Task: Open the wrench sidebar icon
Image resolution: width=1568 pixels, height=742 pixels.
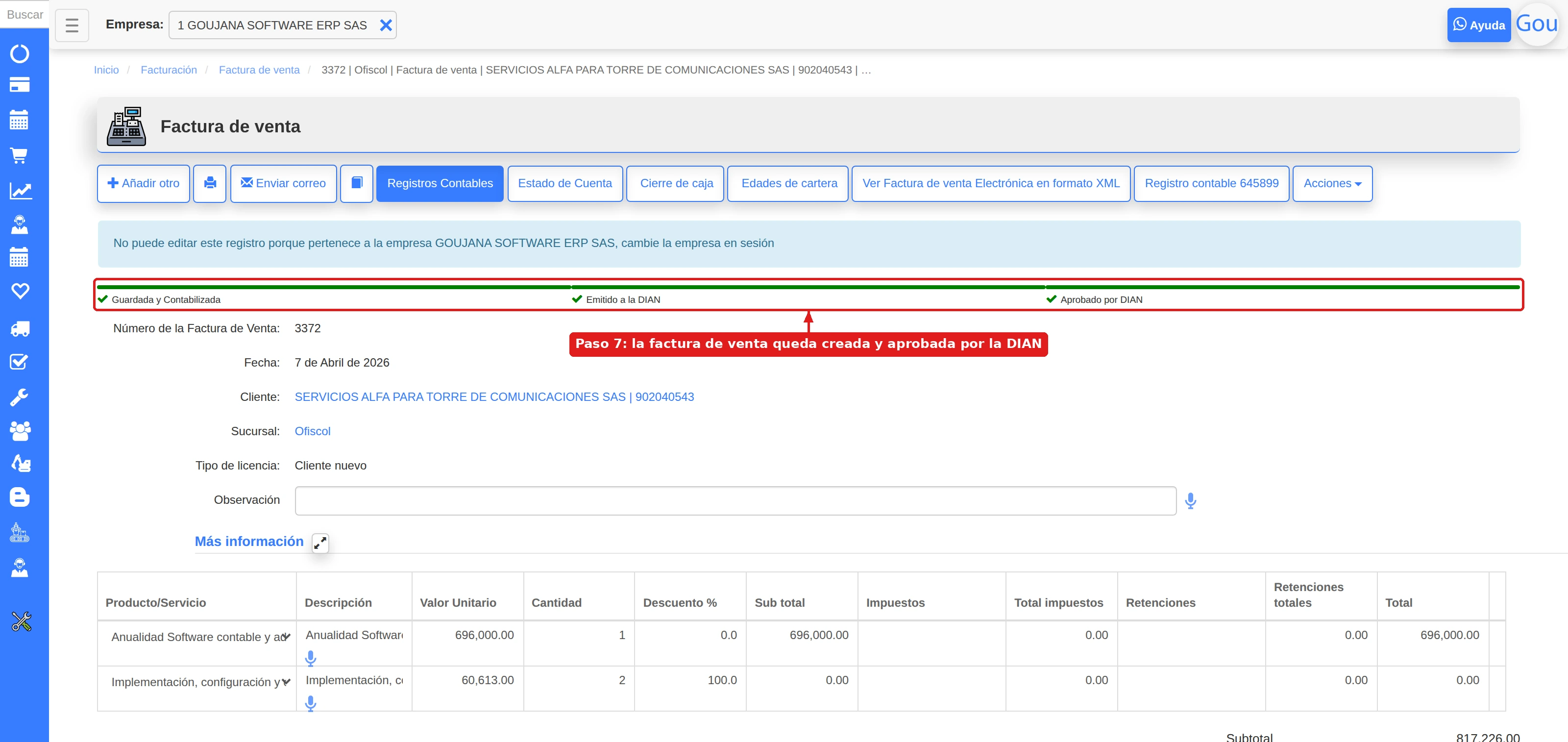Action: click(x=20, y=397)
